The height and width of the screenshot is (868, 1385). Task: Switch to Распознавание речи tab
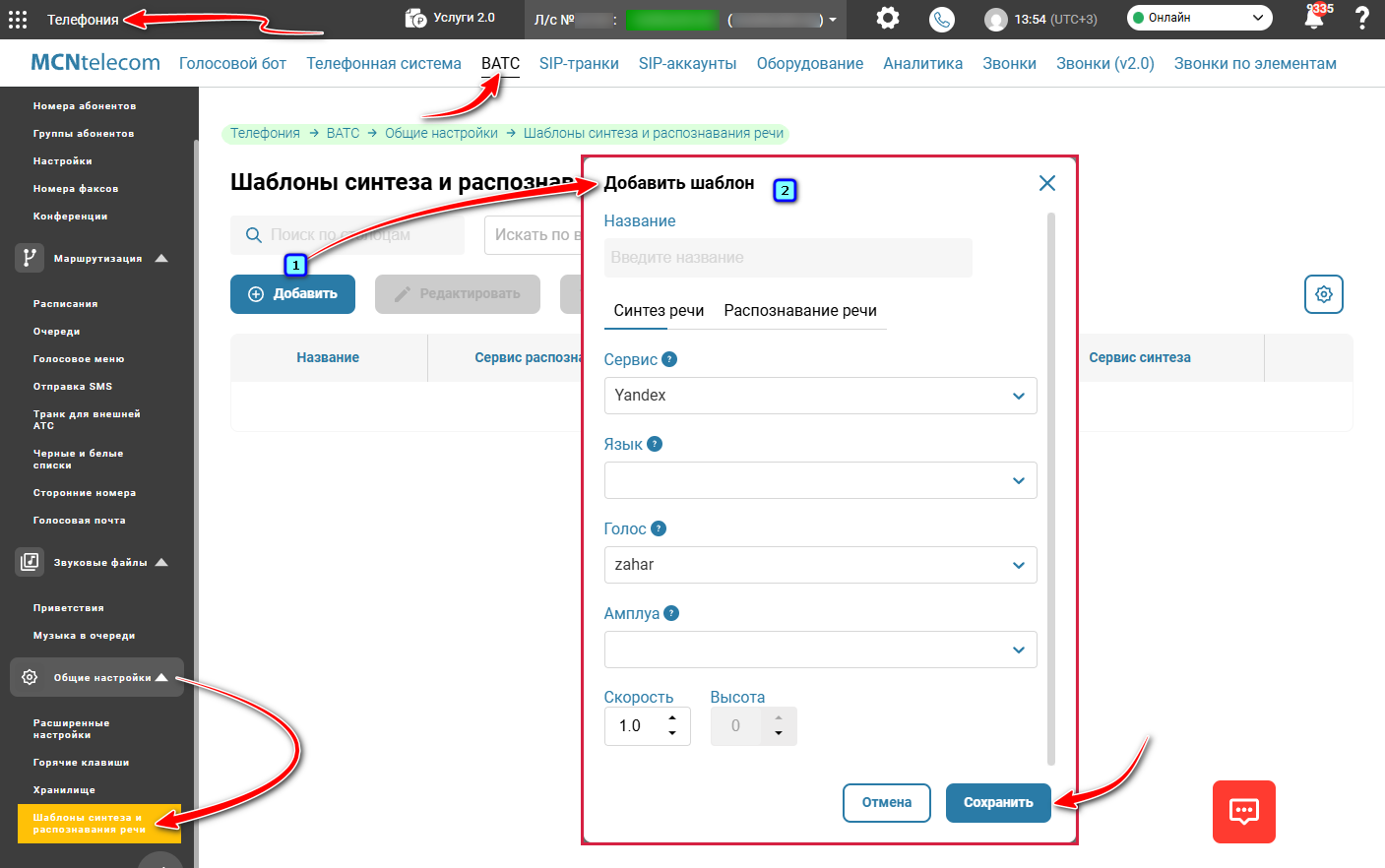(800, 310)
